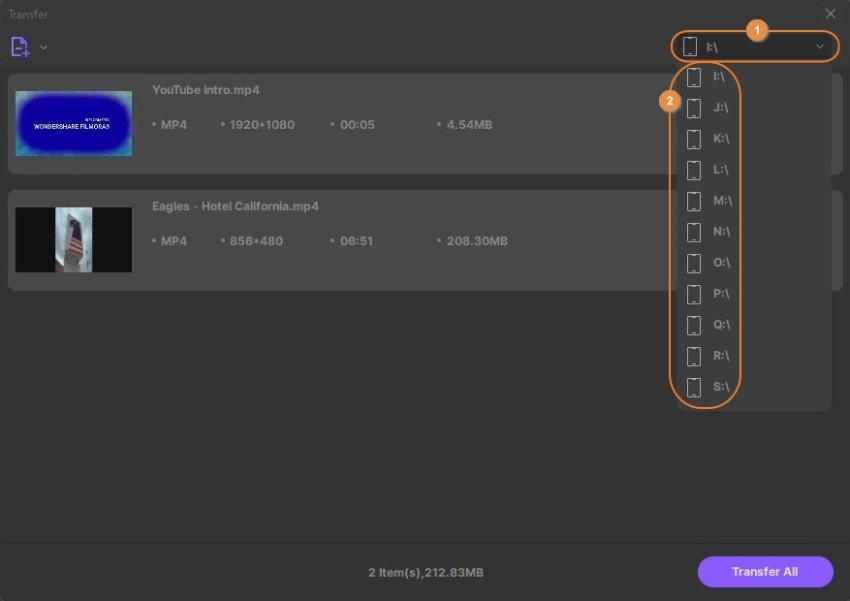Image resolution: width=850 pixels, height=601 pixels.
Task: Click the phone icon beside N:\
Action: coord(694,232)
